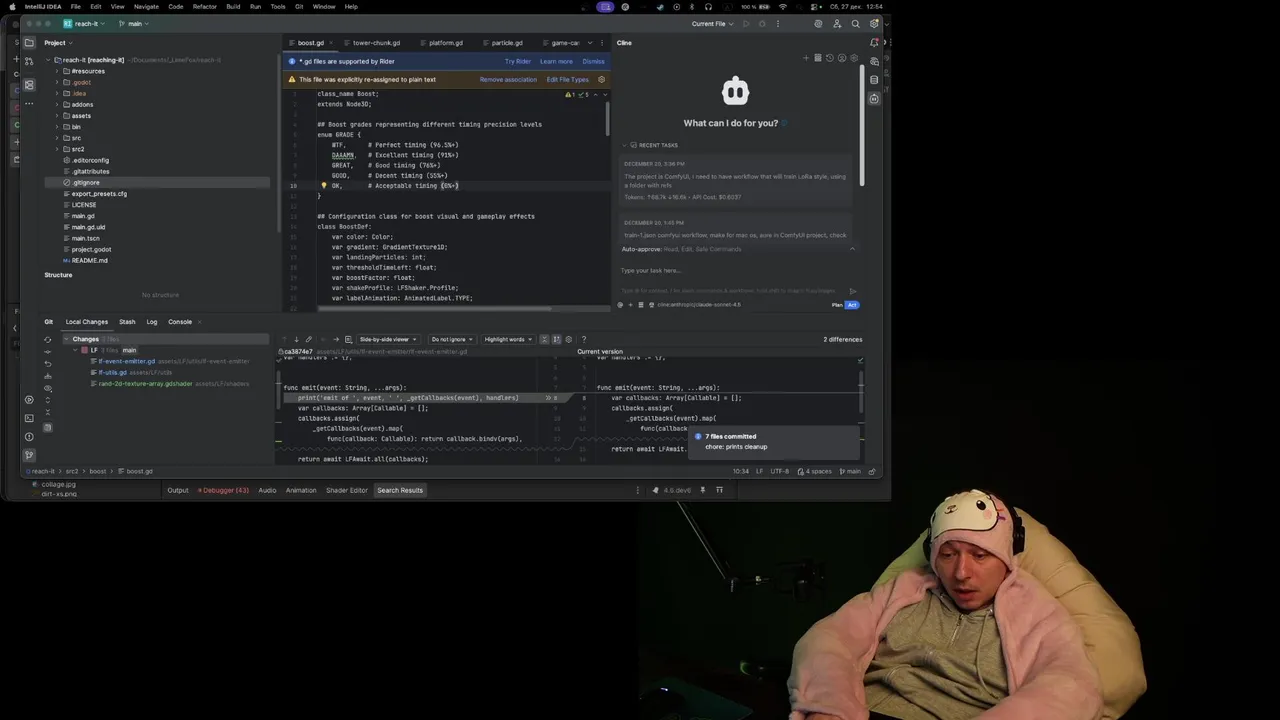Image resolution: width=1280 pixels, height=720 pixels.
Task: Open the top toolbar More Actions menu
Action: (x=776, y=24)
